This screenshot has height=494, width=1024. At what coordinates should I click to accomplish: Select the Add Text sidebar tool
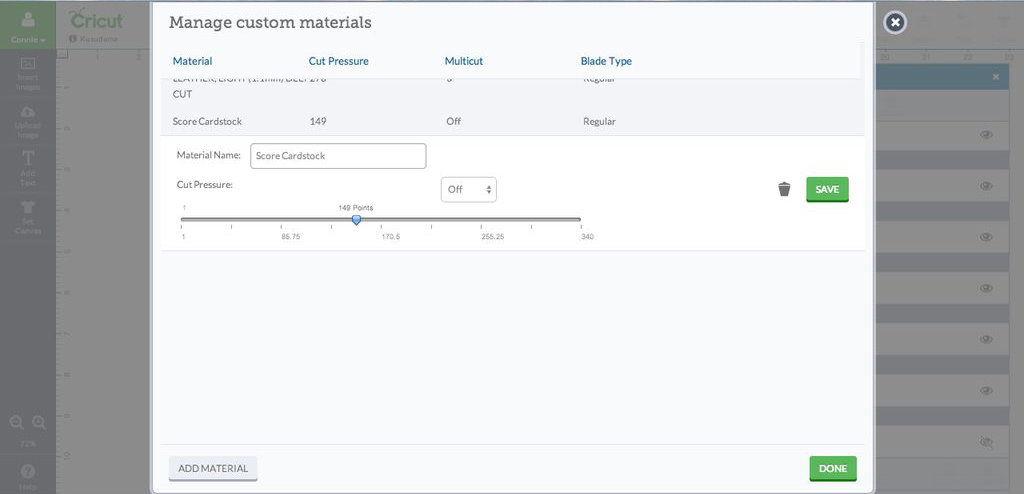tap(28, 169)
